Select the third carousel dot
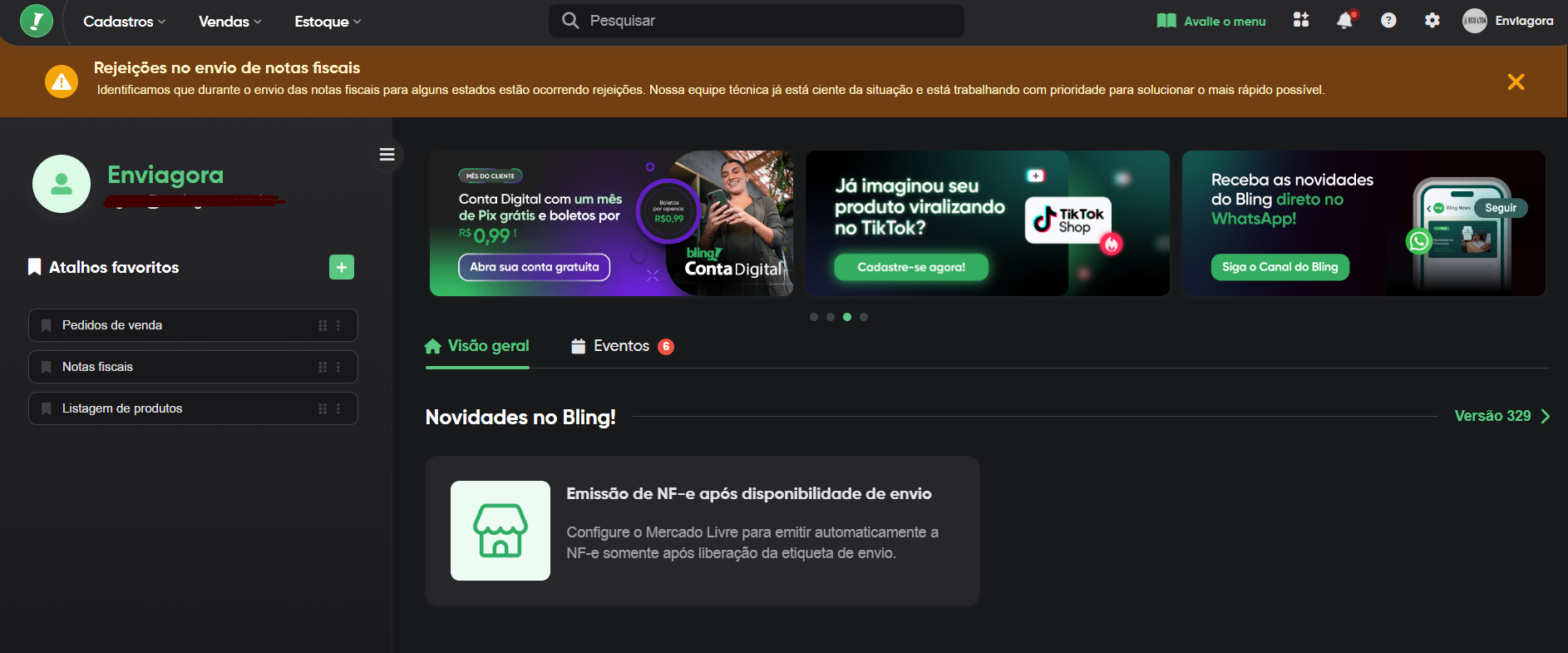Image resolution: width=1568 pixels, height=653 pixels. [847, 317]
